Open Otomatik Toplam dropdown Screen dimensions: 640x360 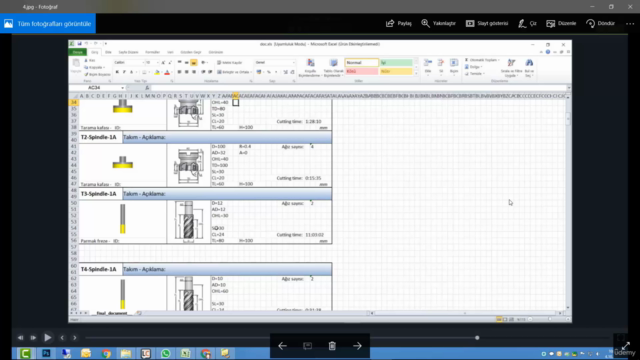pos(498,60)
